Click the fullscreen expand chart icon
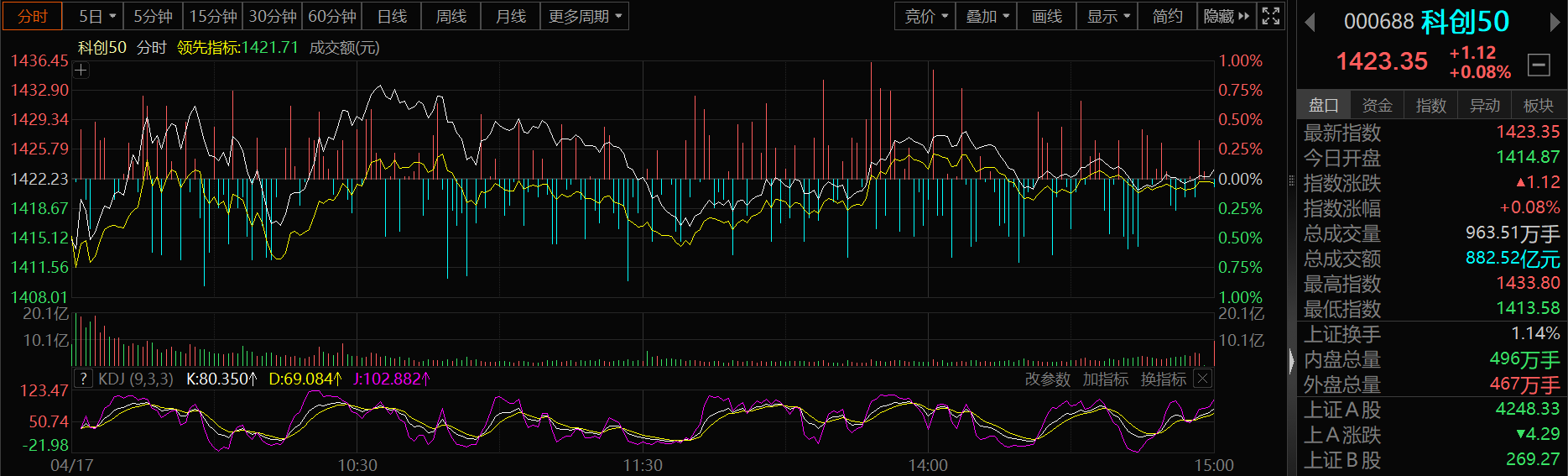Screen dimensions: 1568x476 [x=1271, y=16]
